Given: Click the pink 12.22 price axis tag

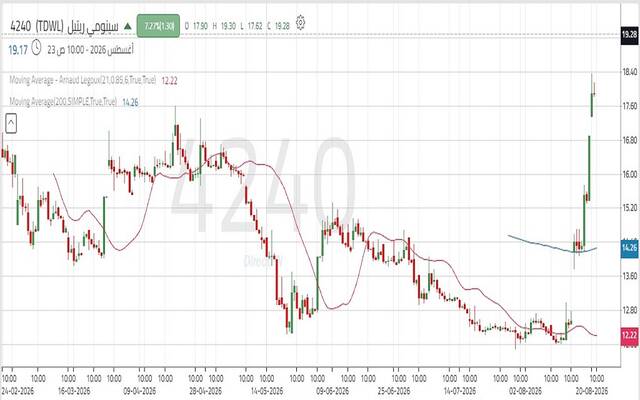Looking at the screenshot, I should tap(629, 335).
